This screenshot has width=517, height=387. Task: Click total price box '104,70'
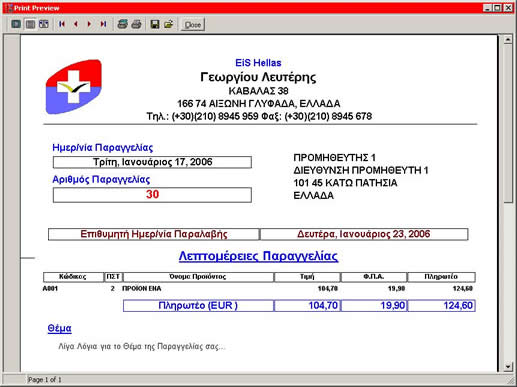tap(307, 306)
